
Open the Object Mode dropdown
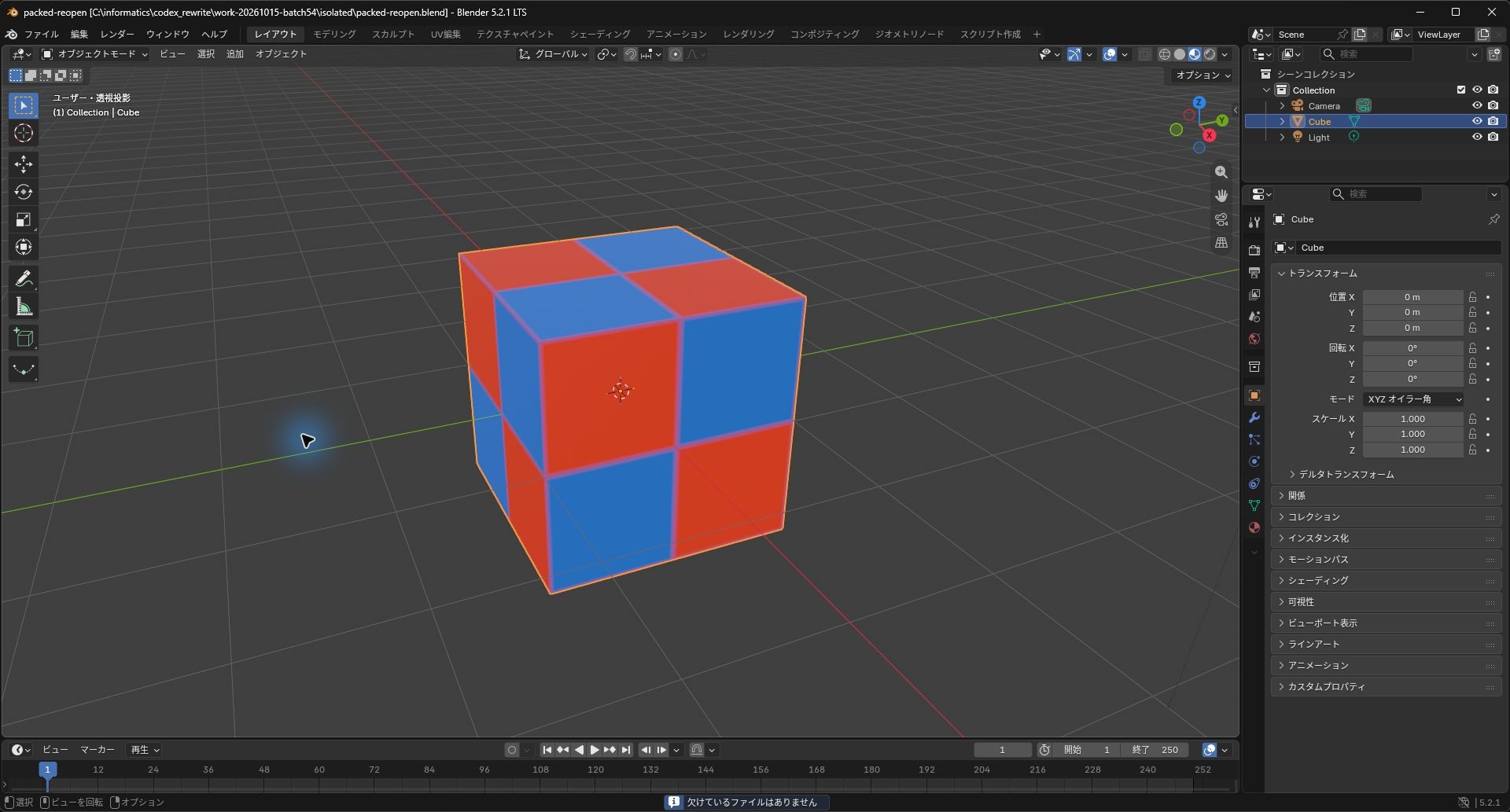(94, 54)
